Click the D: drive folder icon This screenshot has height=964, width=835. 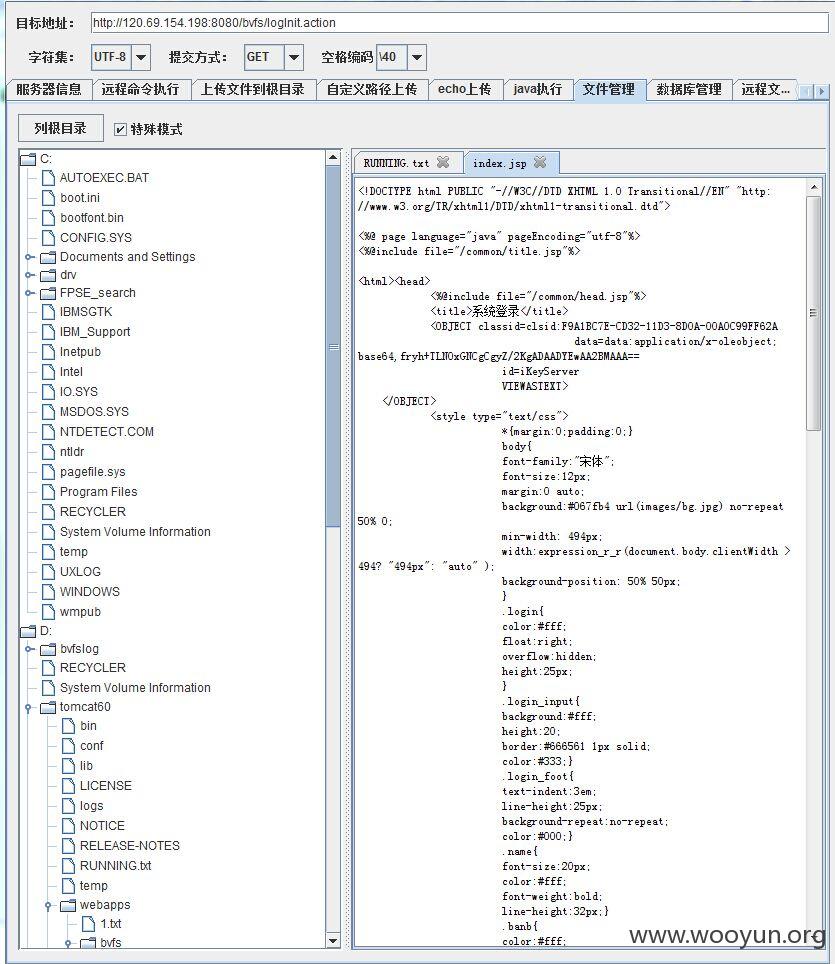(x=28, y=631)
